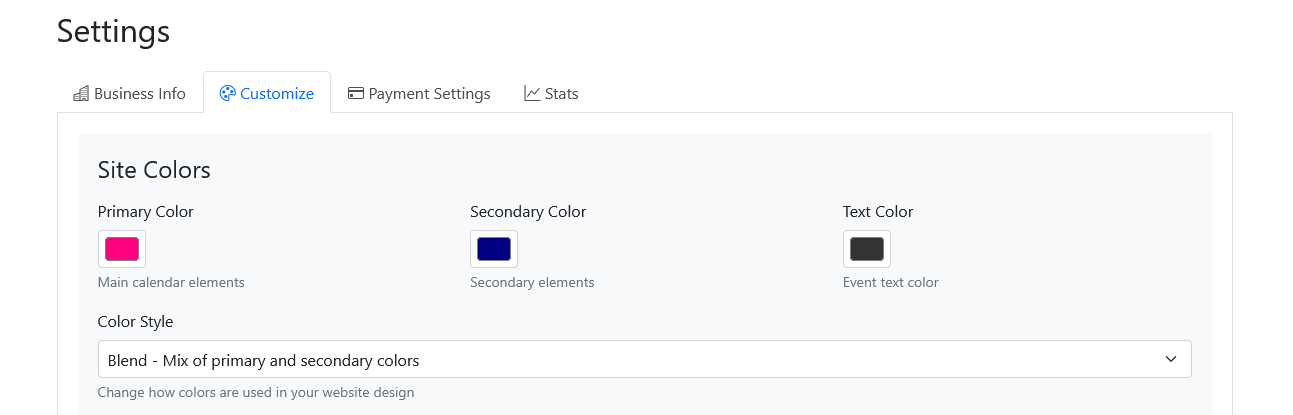Screen dimensions: 1293x415
Task: Click the Site Colors section heading
Action: 154,170
